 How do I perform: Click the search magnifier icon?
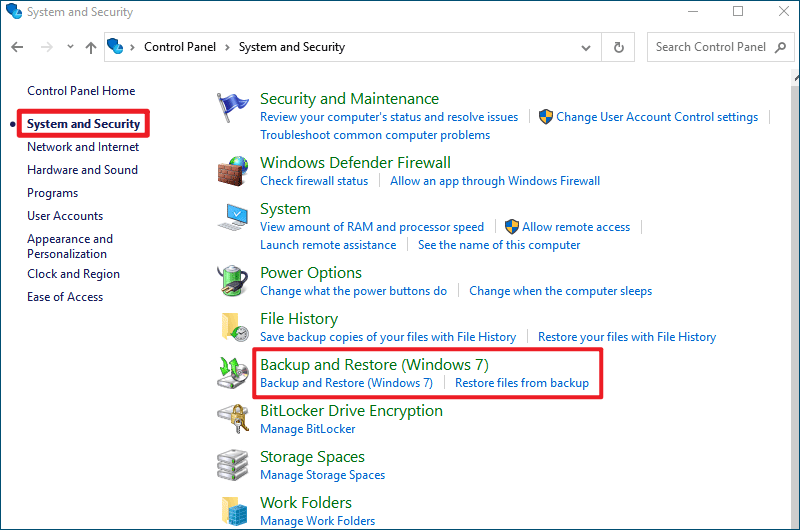pyautogui.click(x=780, y=47)
